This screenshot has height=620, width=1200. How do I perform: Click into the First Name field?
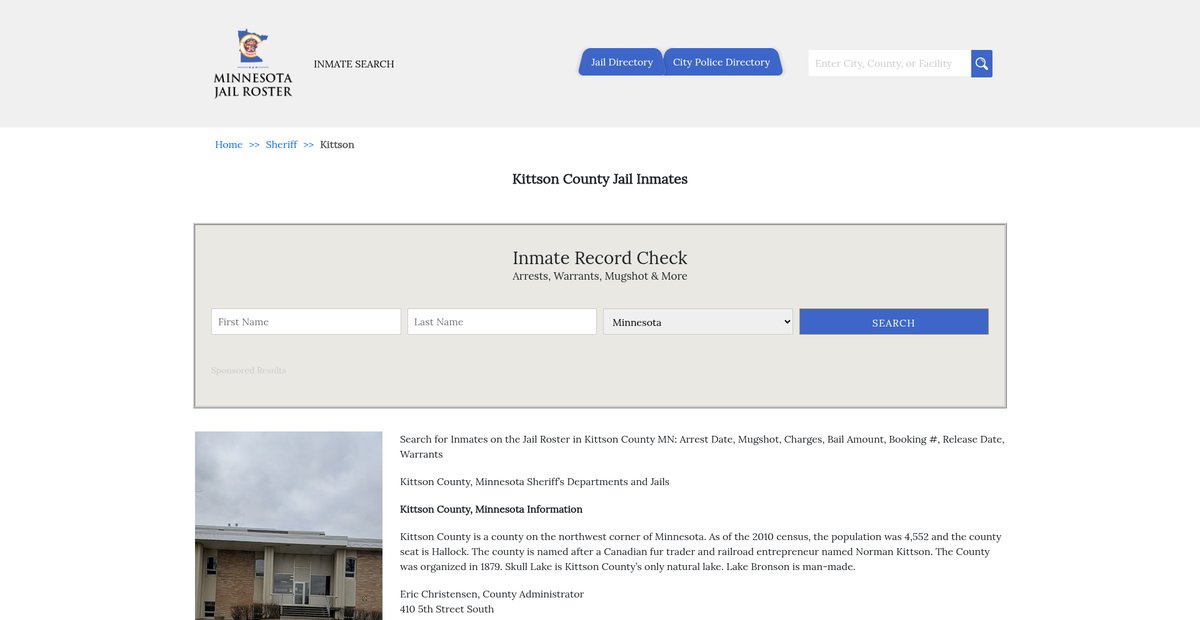pos(306,322)
